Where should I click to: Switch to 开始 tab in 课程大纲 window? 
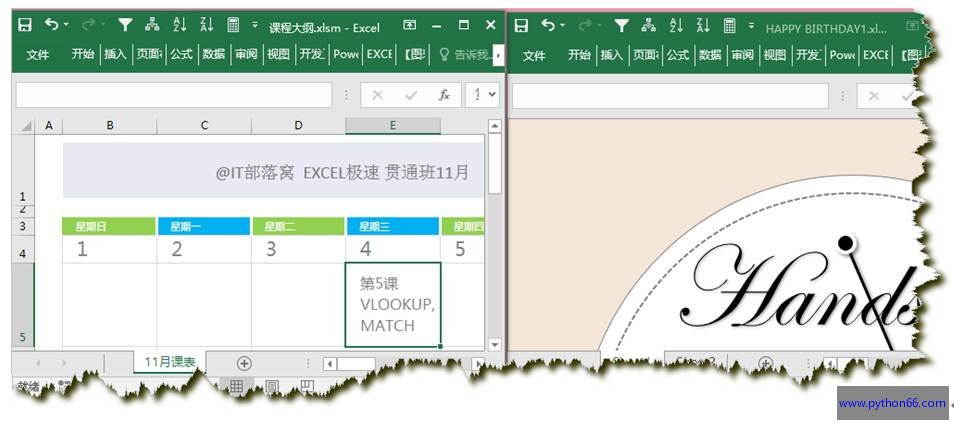[83, 54]
